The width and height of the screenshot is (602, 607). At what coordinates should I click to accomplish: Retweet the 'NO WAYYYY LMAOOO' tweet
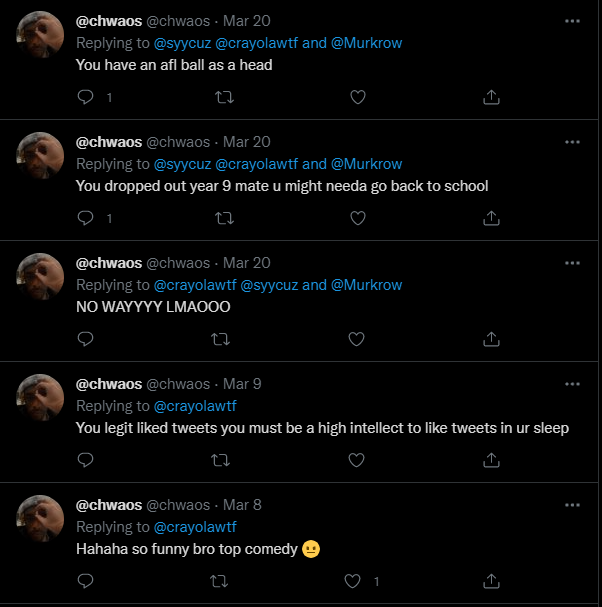point(224,339)
